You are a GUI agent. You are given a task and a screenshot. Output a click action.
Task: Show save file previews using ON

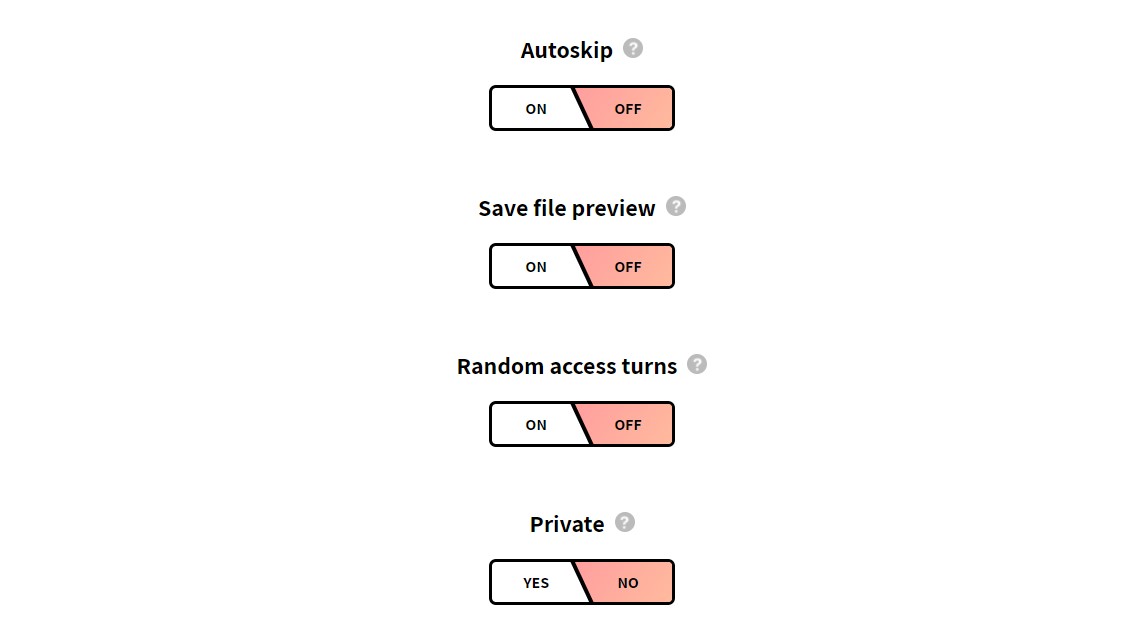pyautogui.click(x=536, y=266)
